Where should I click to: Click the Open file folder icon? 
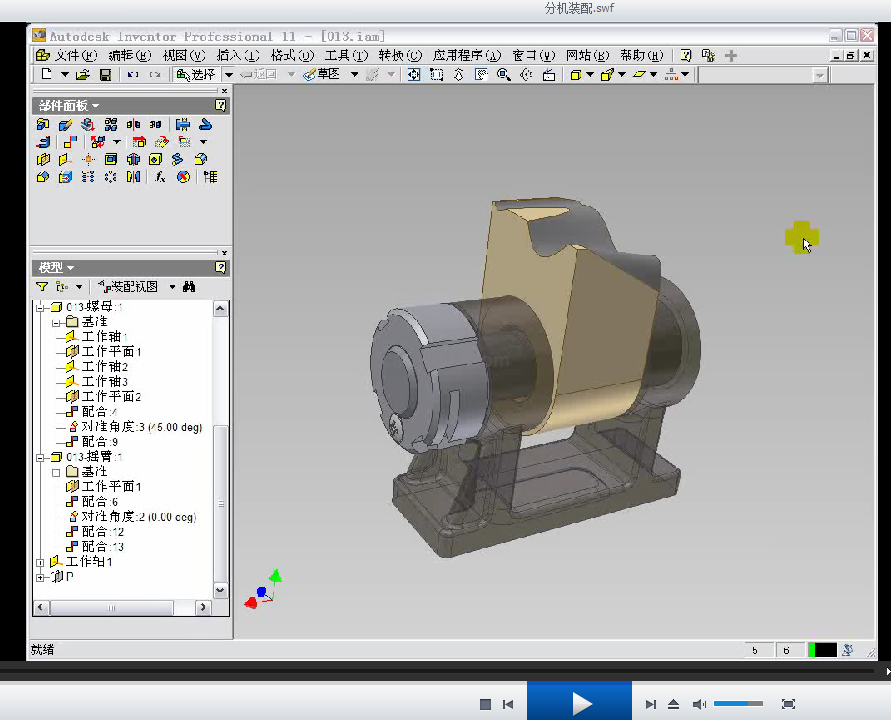(83, 75)
